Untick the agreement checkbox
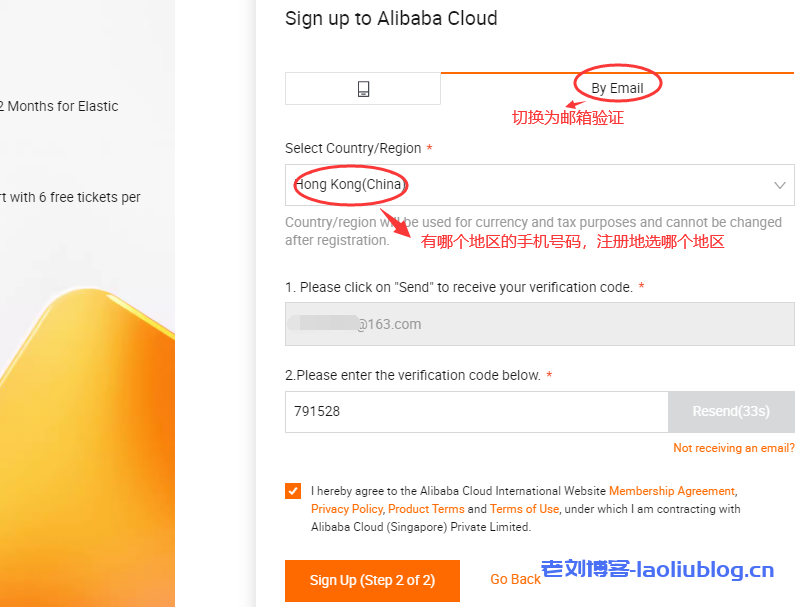This screenshot has height=607, width=800. 293,491
